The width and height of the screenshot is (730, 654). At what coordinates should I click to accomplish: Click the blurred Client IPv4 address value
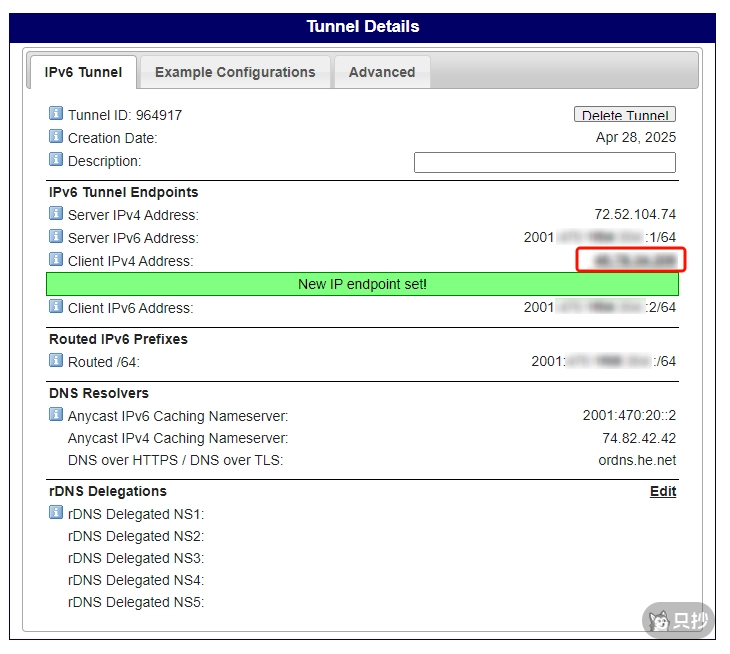[x=635, y=261]
